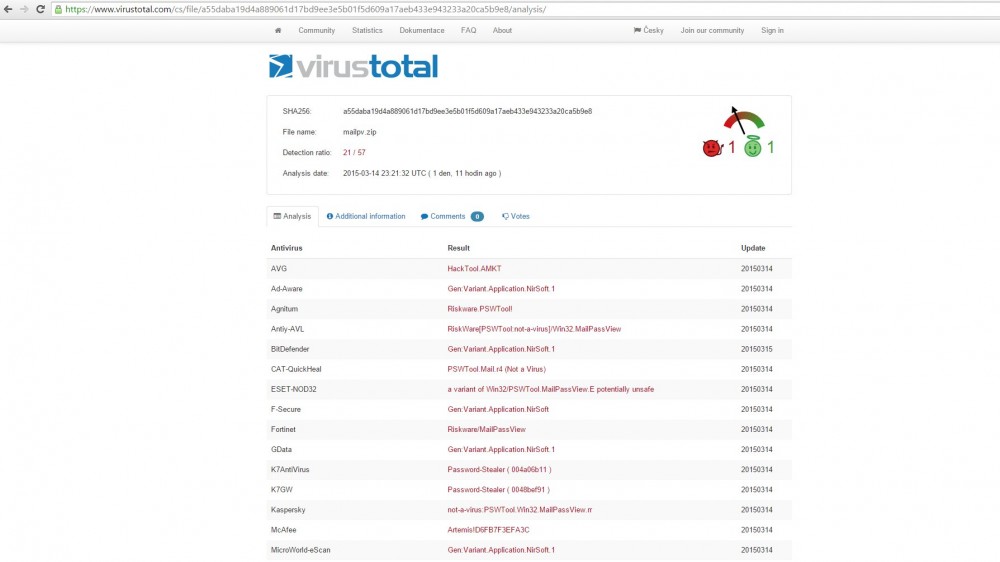Click the Join our community link

coord(712,31)
